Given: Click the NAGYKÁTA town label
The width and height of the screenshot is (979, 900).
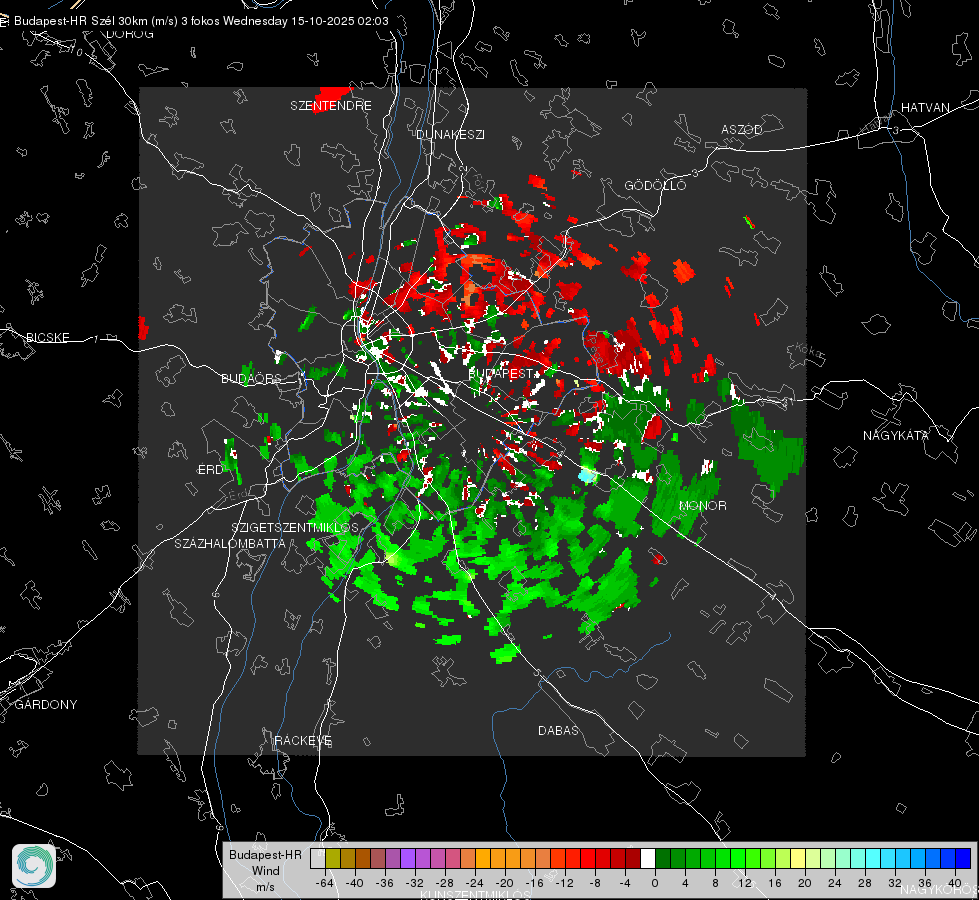Looking at the screenshot, I should [x=896, y=435].
